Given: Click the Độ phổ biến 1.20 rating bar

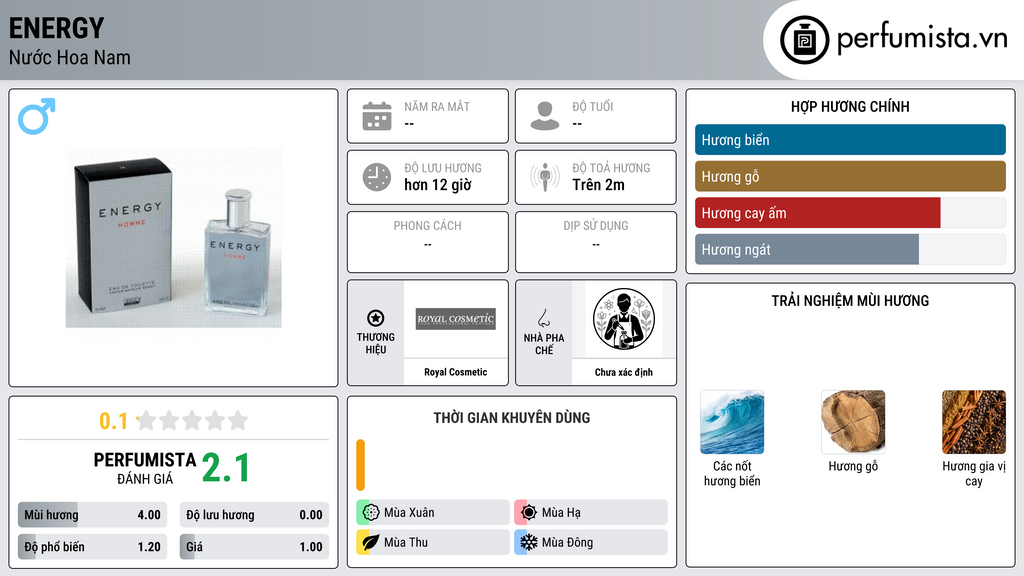Looking at the screenshot, I should pos(92,547).
